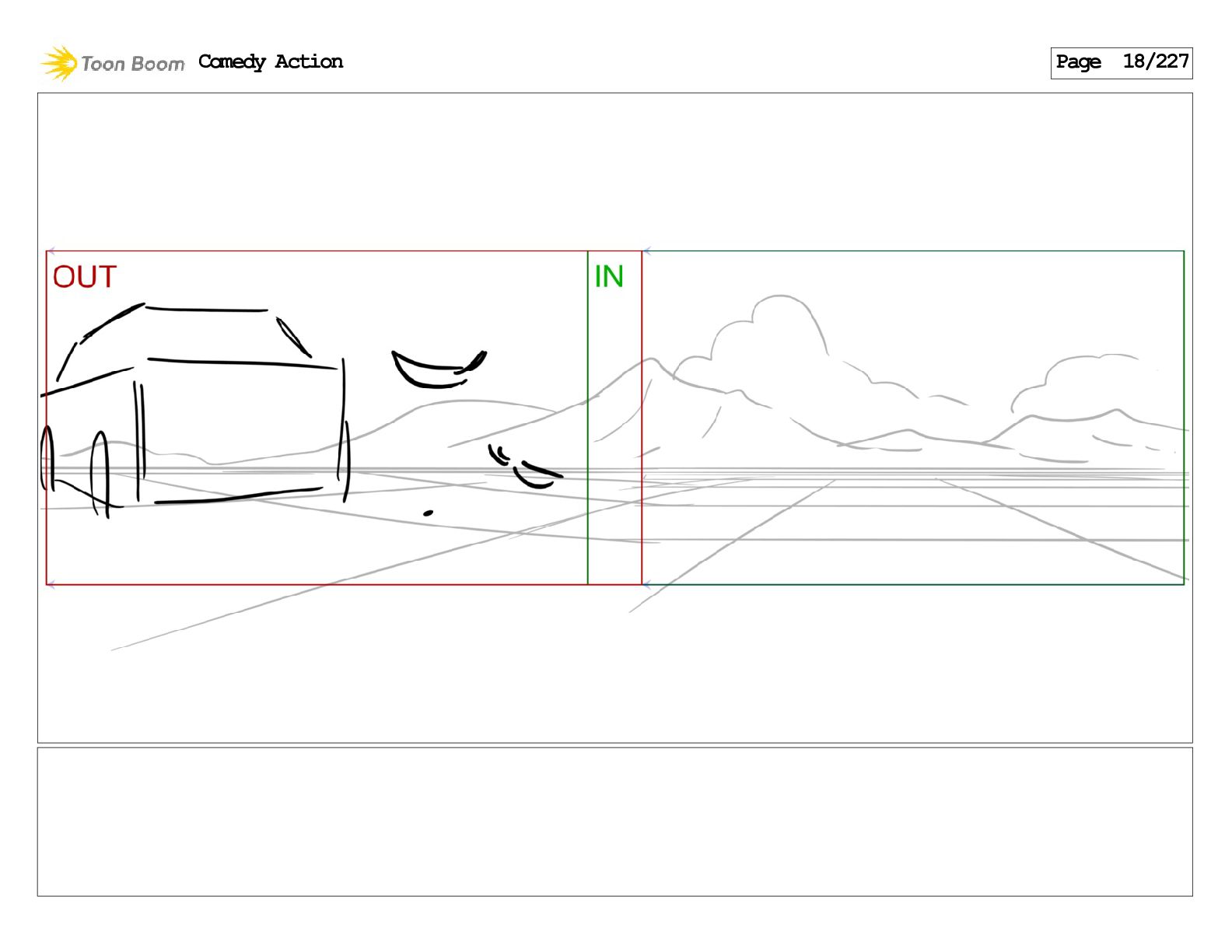Viewport: 1232px width, 952px height.
Task: Click the Page 18/227 indicator
Action: coord(1121,62)
